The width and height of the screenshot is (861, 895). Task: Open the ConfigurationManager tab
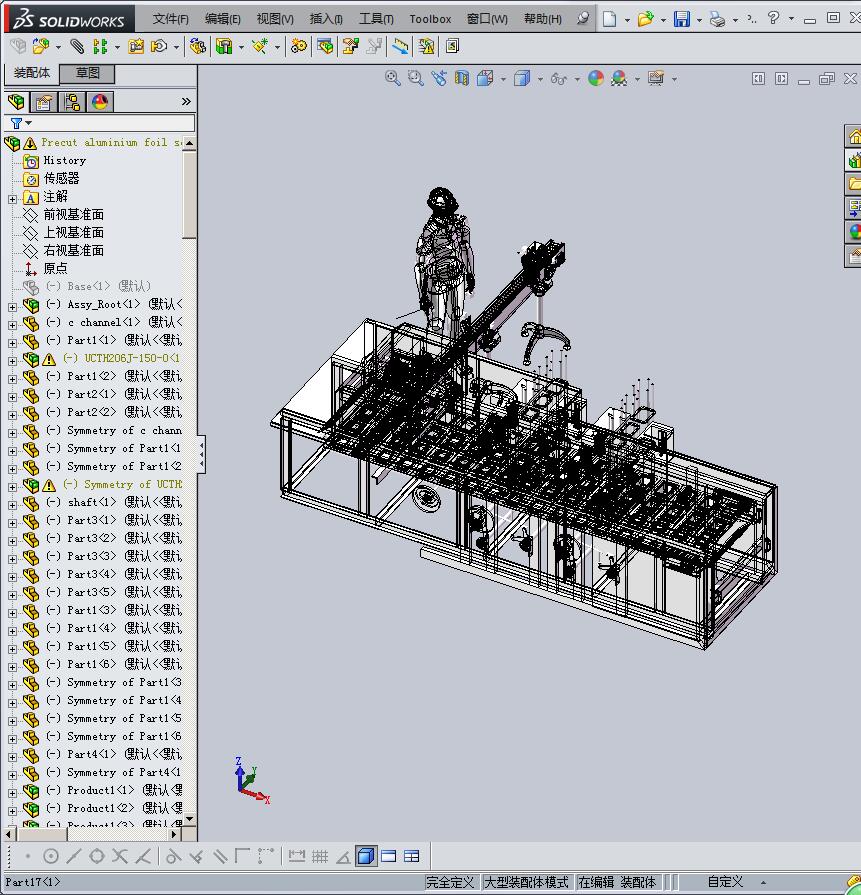tap(72, 102)
